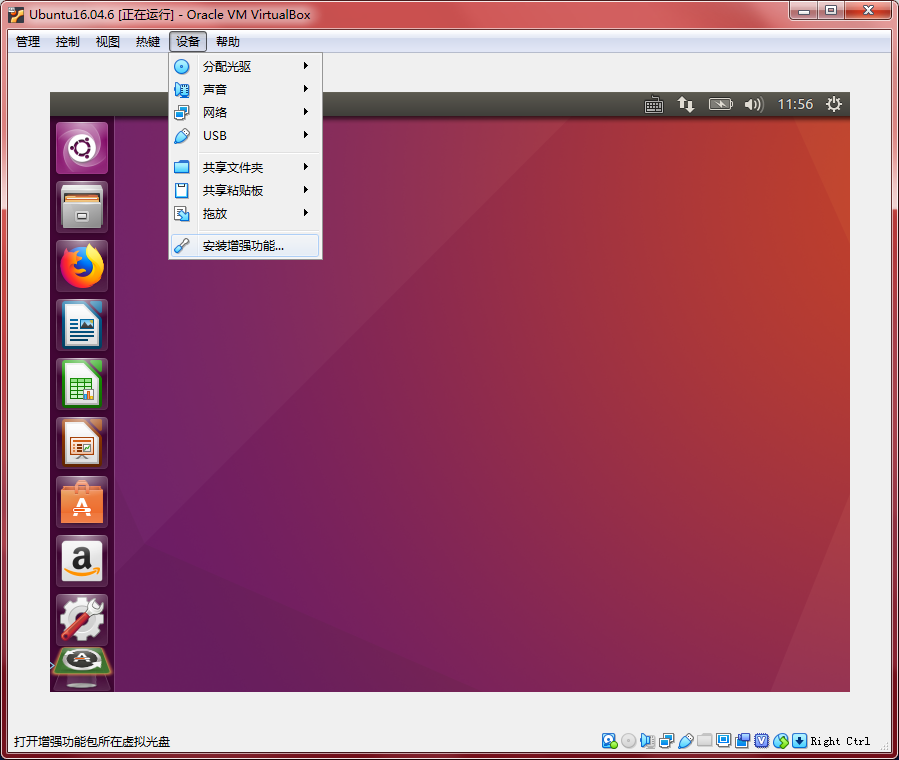Click the optical disc icon beside 分配光驱
This screenshot has height=760, width=899.
click(x=182, y=66)
